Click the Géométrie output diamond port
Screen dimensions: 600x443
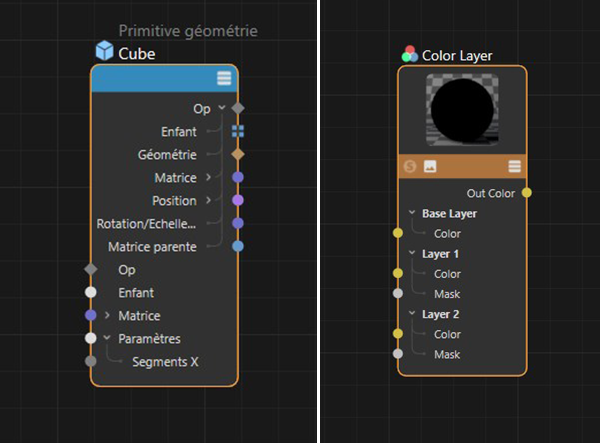pyautogui.click(x=237, y=155)
